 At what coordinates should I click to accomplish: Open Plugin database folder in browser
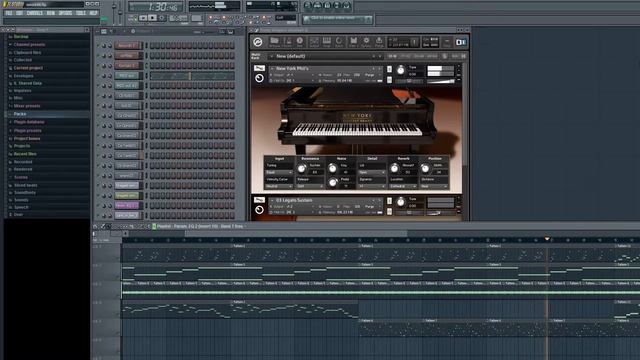click(29, 122)
